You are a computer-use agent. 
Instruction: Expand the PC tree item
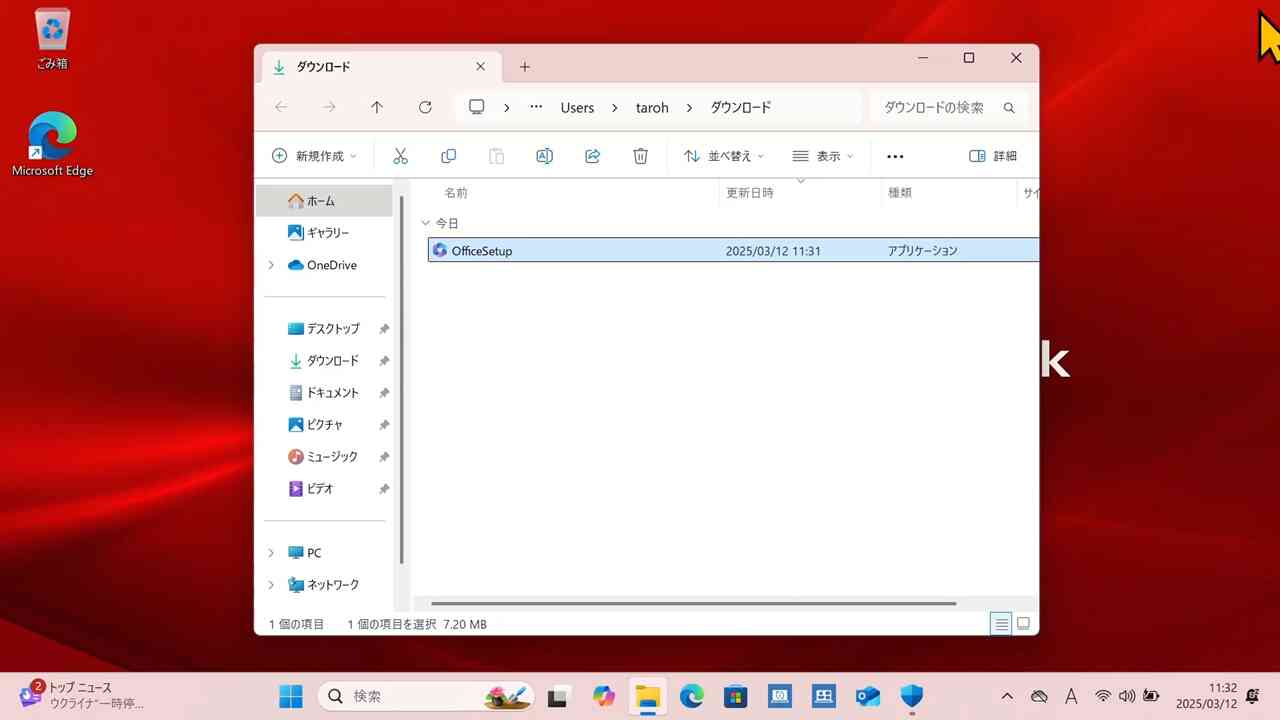(x=271, y=552)
